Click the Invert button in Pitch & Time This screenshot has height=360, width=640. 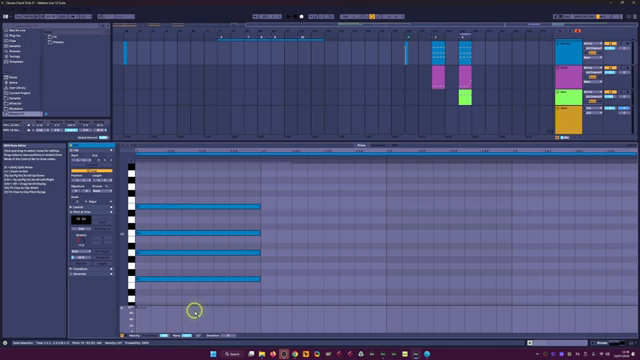click(x=102, y=222)
